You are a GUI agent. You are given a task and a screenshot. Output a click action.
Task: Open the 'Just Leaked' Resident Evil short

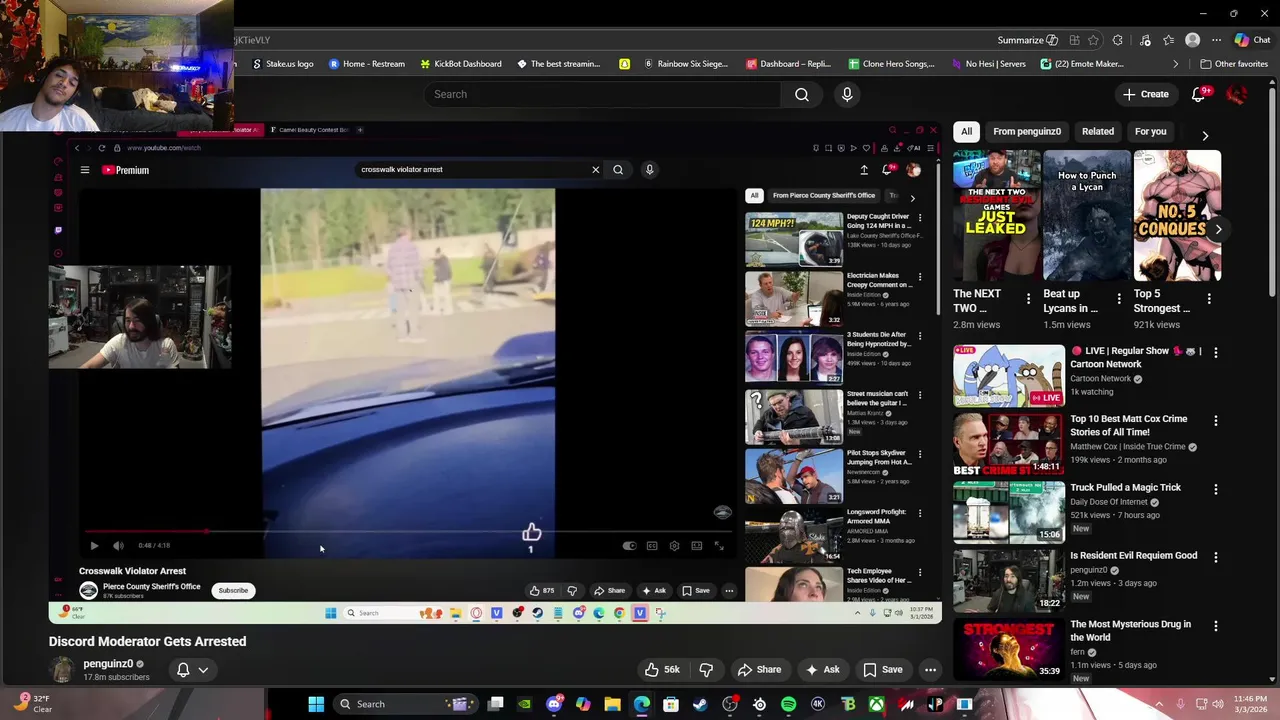996,215
